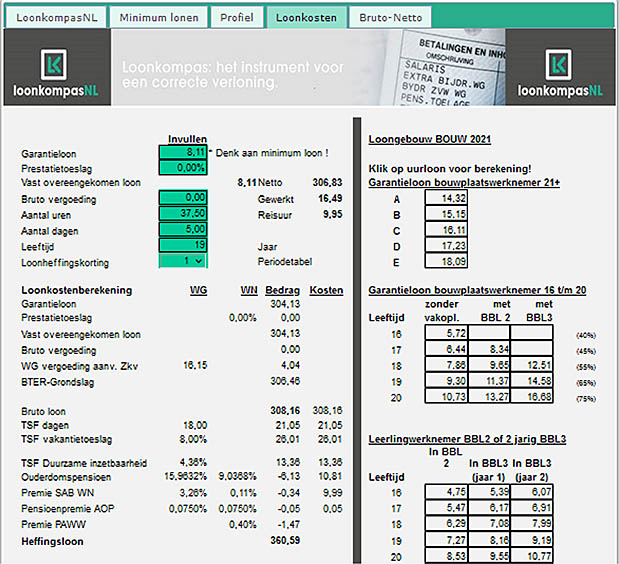Click hourly wage 6,44 for age 17
The width and height of the screenshot is (620, 564).
tap(446, 348)
